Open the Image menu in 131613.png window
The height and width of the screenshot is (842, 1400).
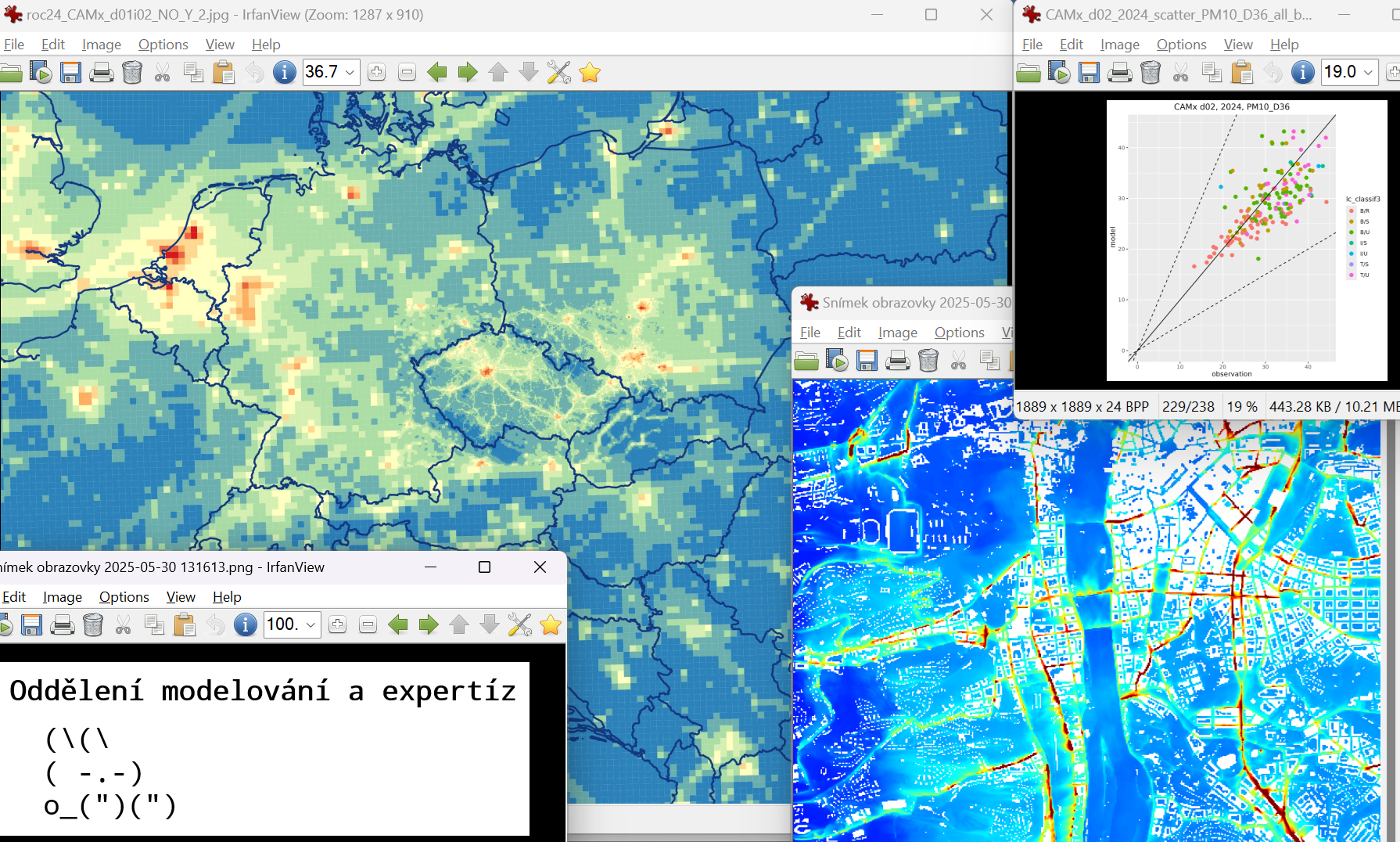tap(62, 597)
